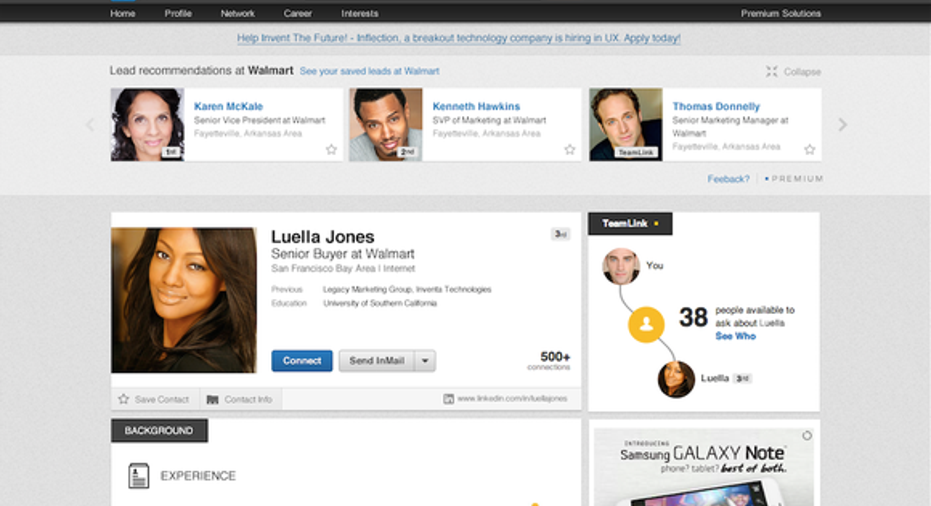This screenshot has height=506, width=931.
Task: Open the Contact Info tab label
Action: point(248,400)
